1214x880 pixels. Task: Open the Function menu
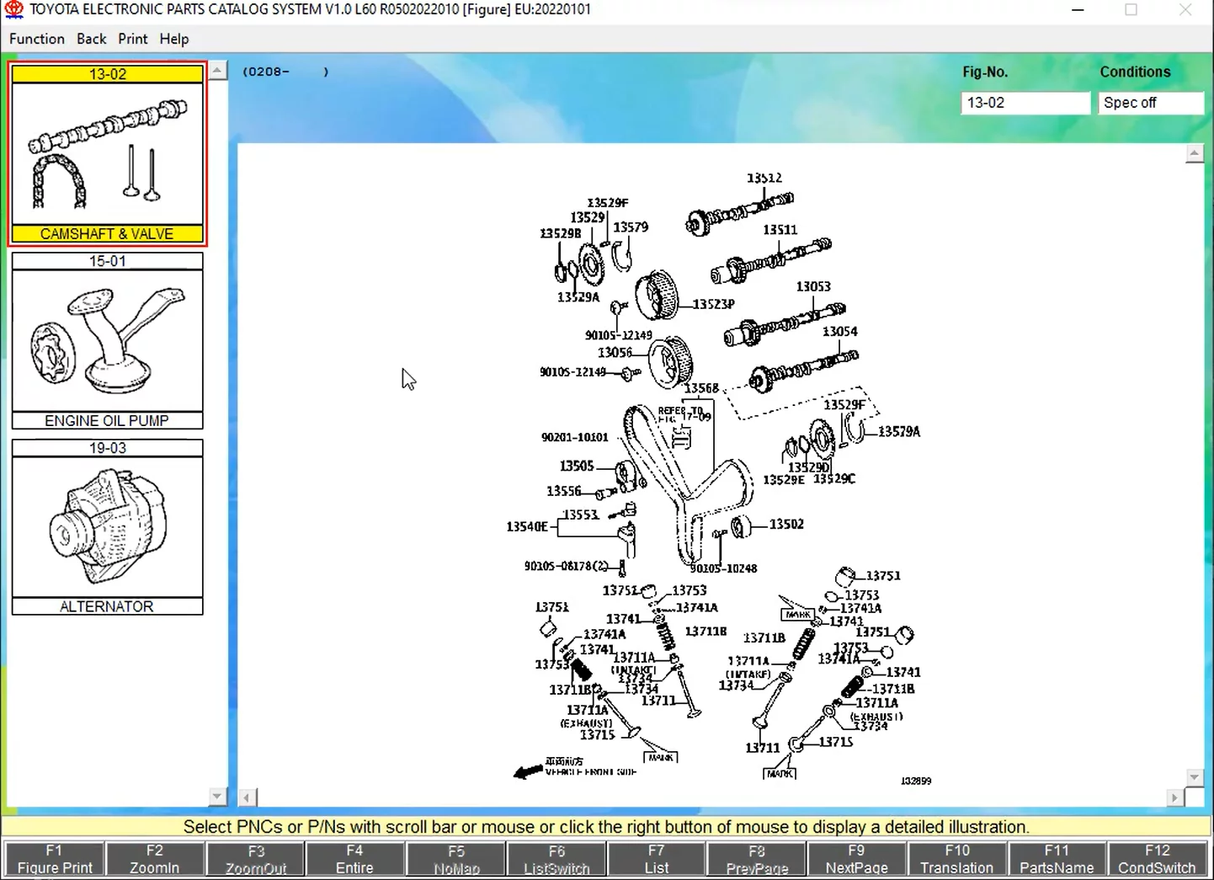click(x=37, y=39)
